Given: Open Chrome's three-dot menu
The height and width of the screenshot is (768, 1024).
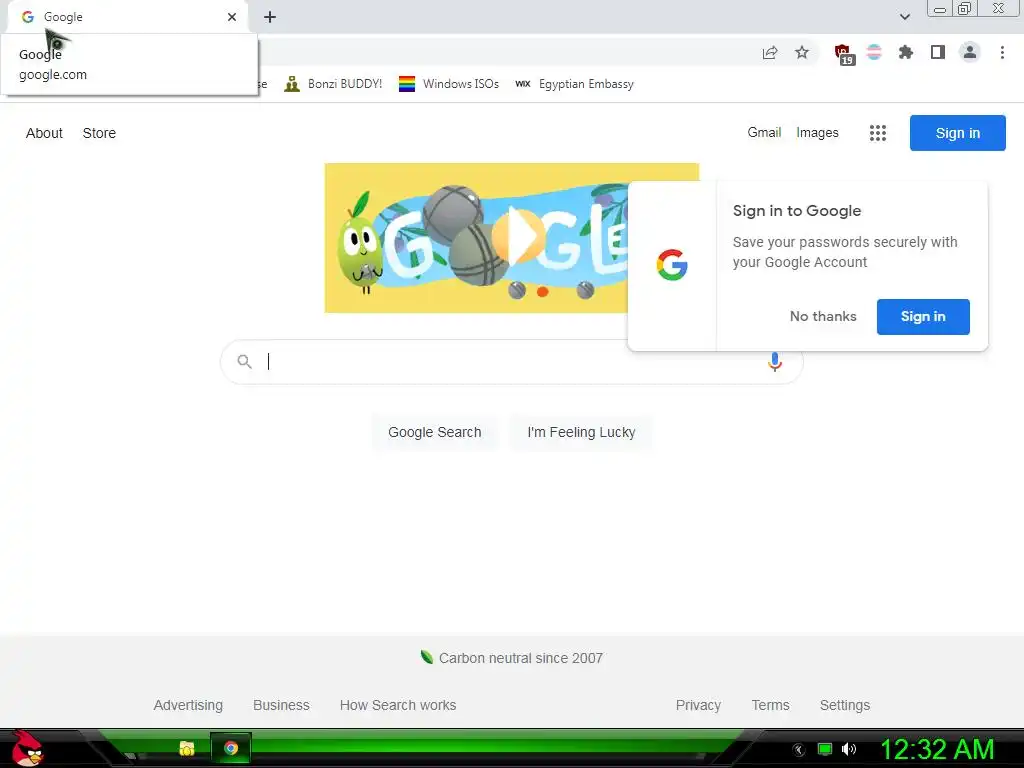Looking at the screenshot, I should click(1002, 52).
